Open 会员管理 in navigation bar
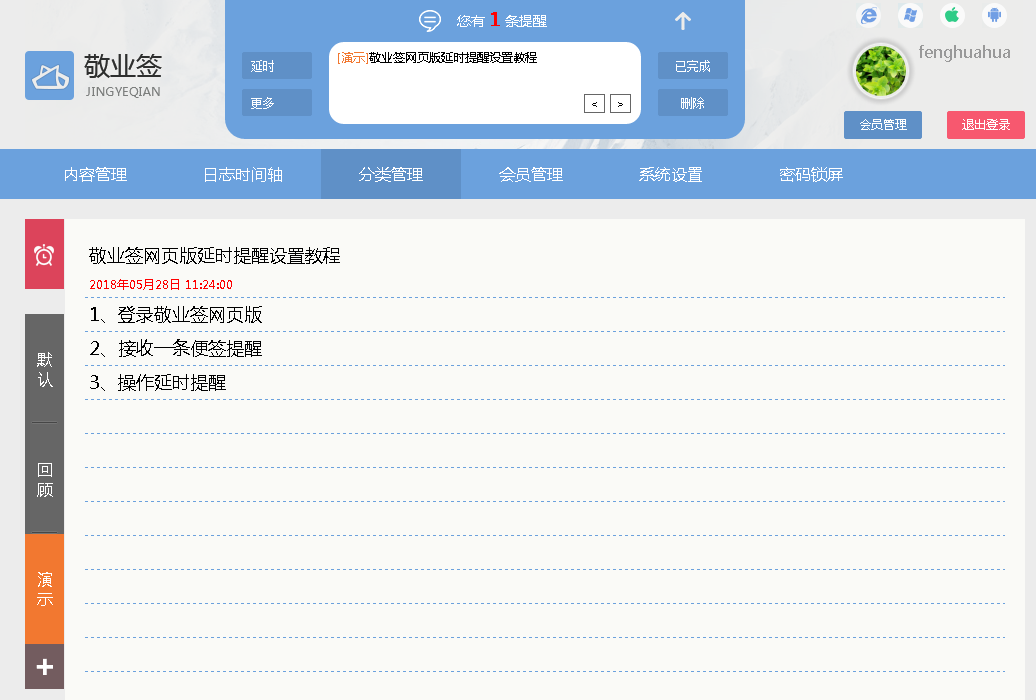Viewport: 1036px width, 700px height. [x=531, y=175]
